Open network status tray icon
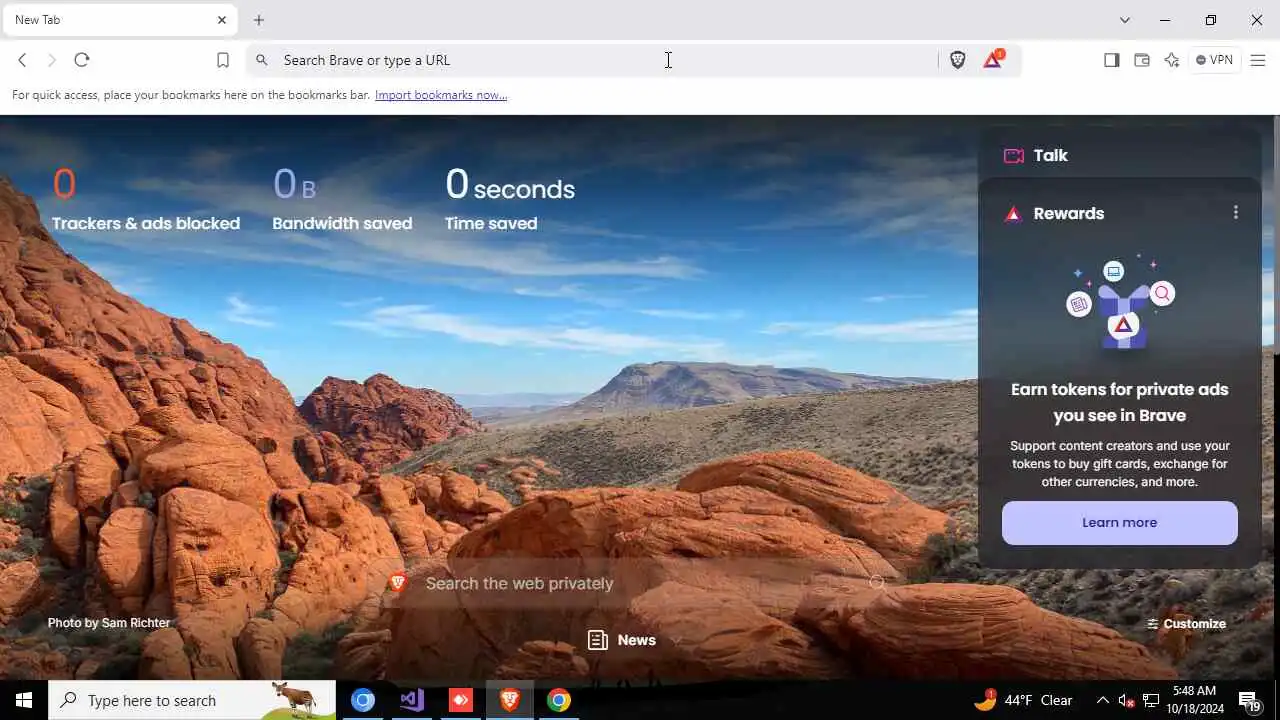The height and width of the screenshot is (720, 1280). coord(1151,700)
